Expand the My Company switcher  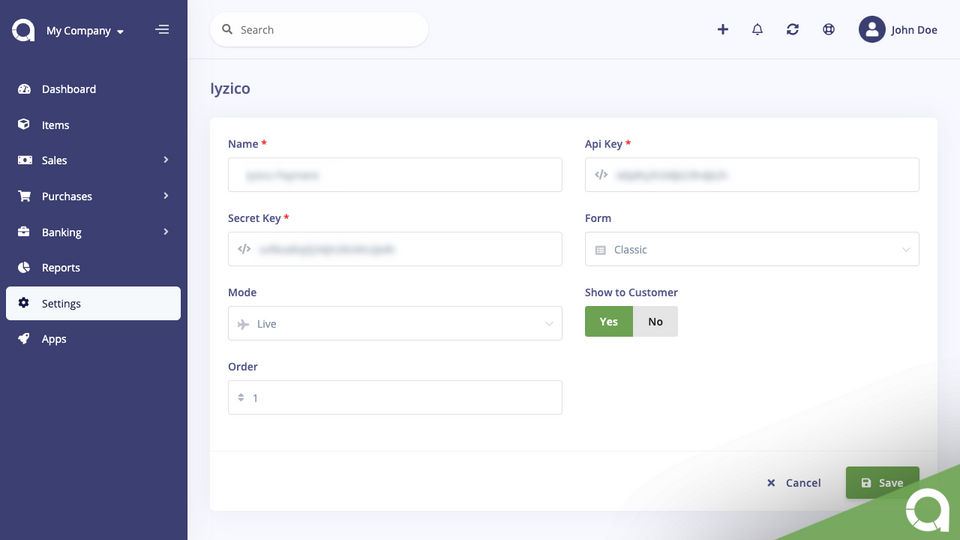85,31
